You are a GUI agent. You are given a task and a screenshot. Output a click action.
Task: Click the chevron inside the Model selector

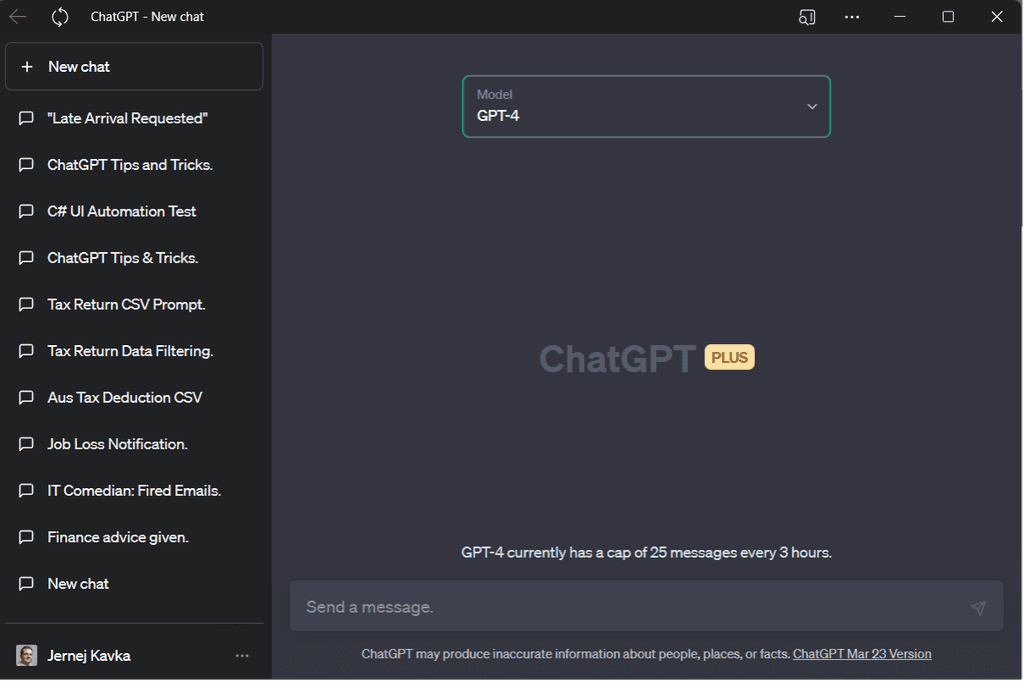[x=812, y=106]
